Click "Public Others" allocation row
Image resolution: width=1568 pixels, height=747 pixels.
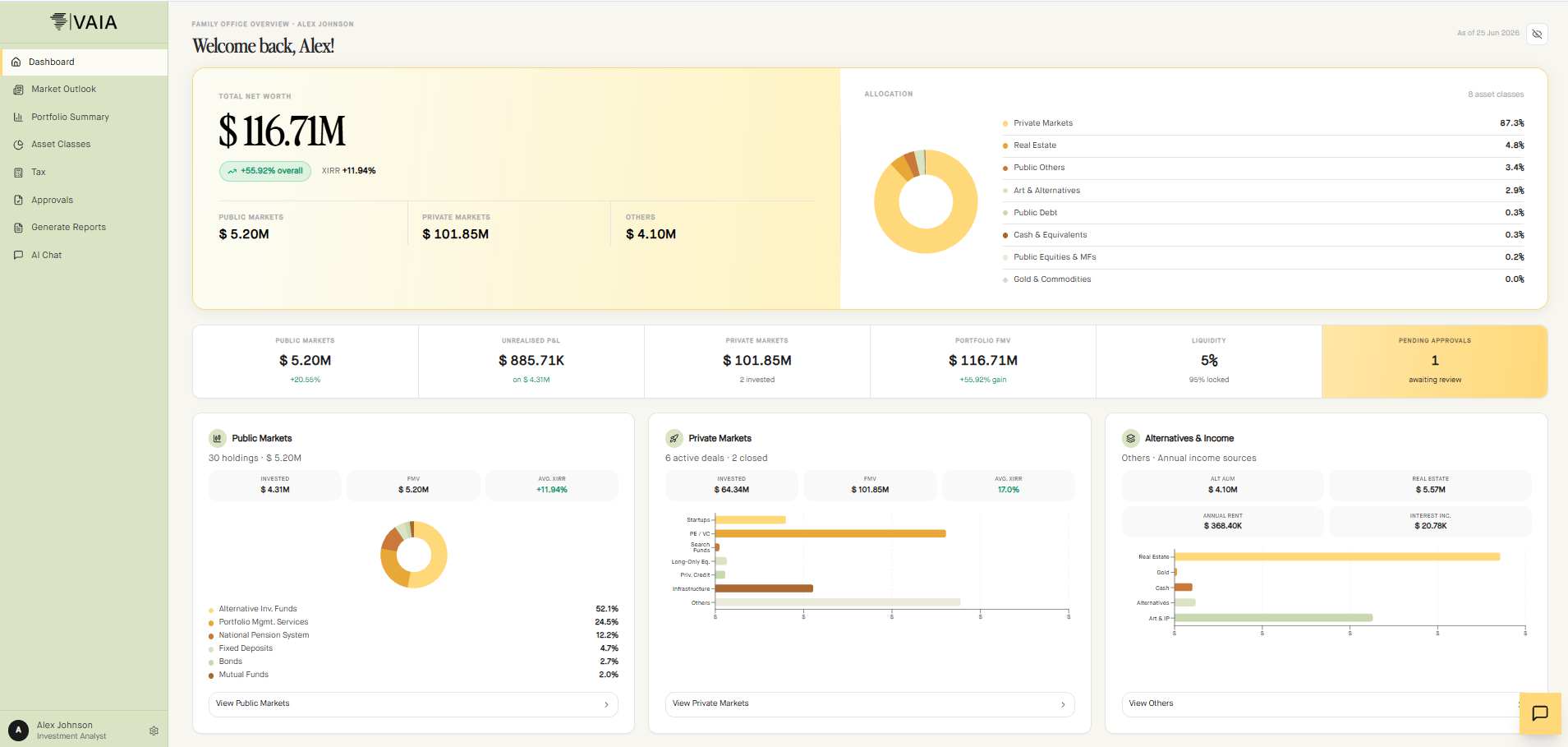(1263, 168)
